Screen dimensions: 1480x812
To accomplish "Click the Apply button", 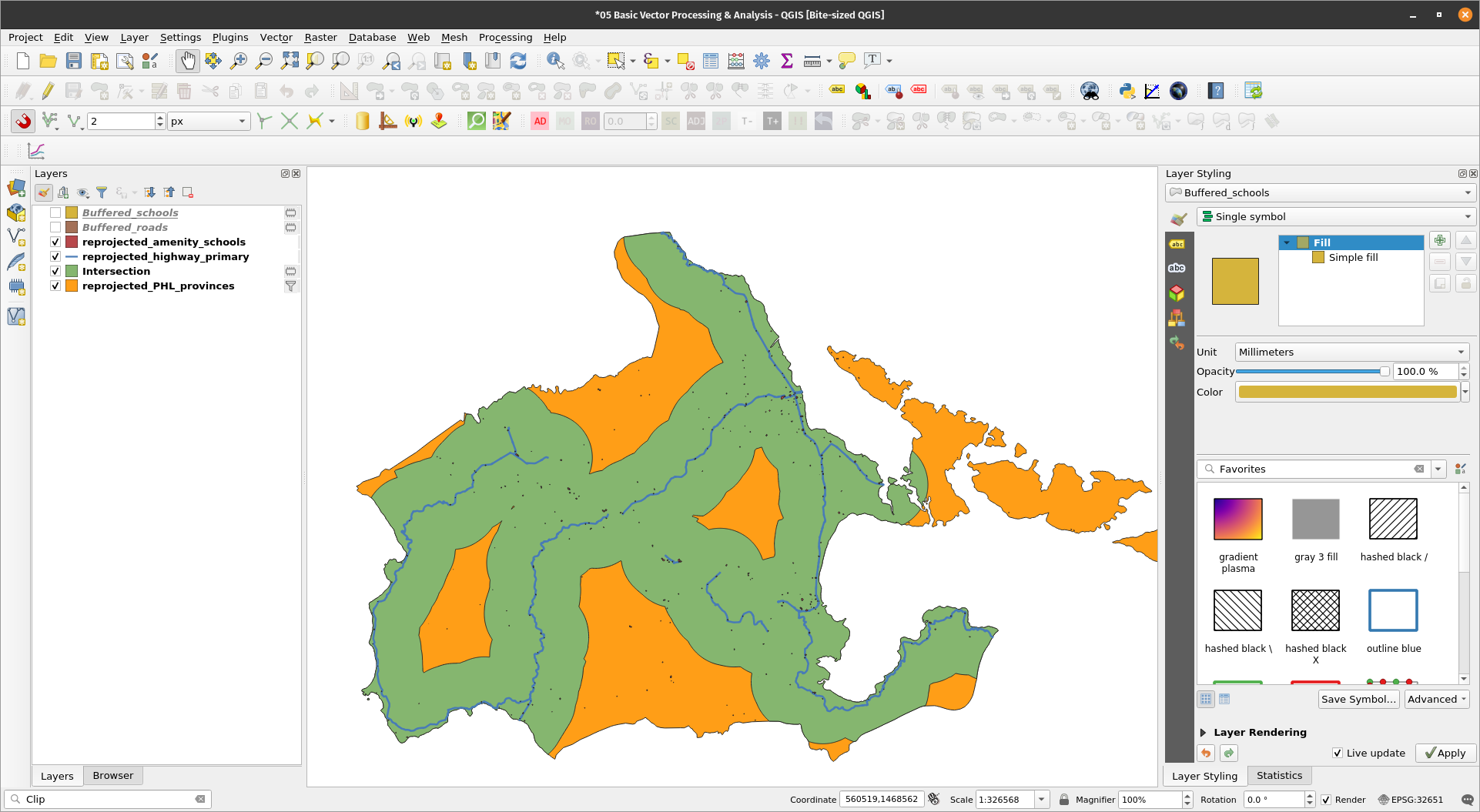I will pyautogui.click(x=1445, y=753).
